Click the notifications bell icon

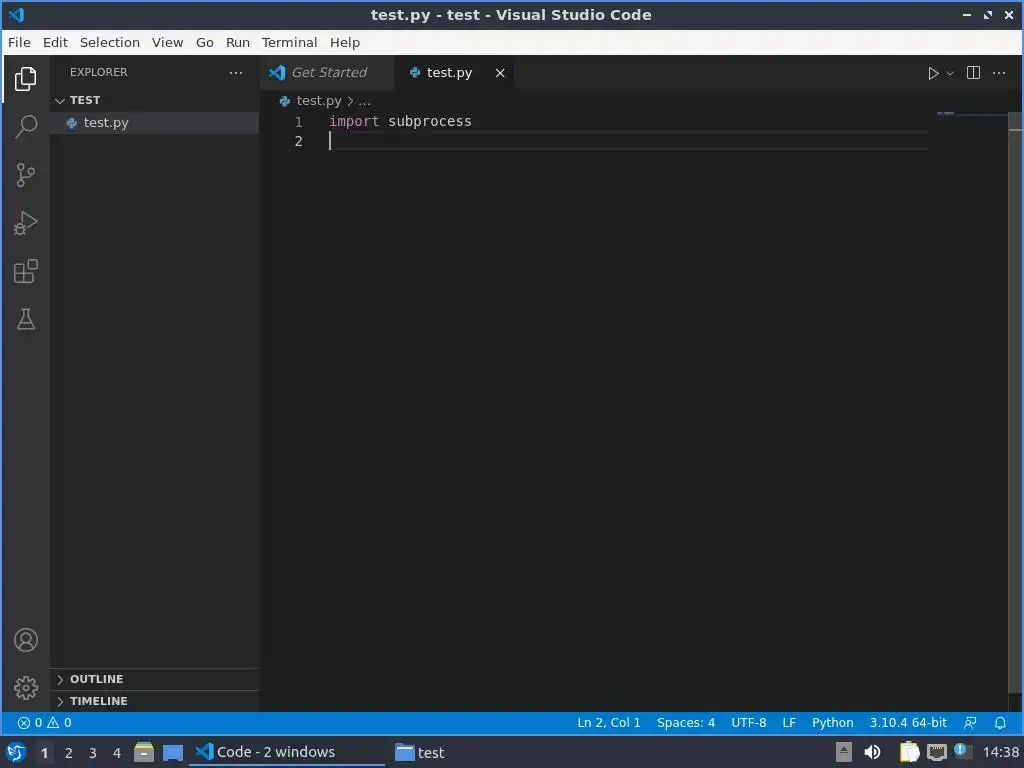tap(1000, 723)
